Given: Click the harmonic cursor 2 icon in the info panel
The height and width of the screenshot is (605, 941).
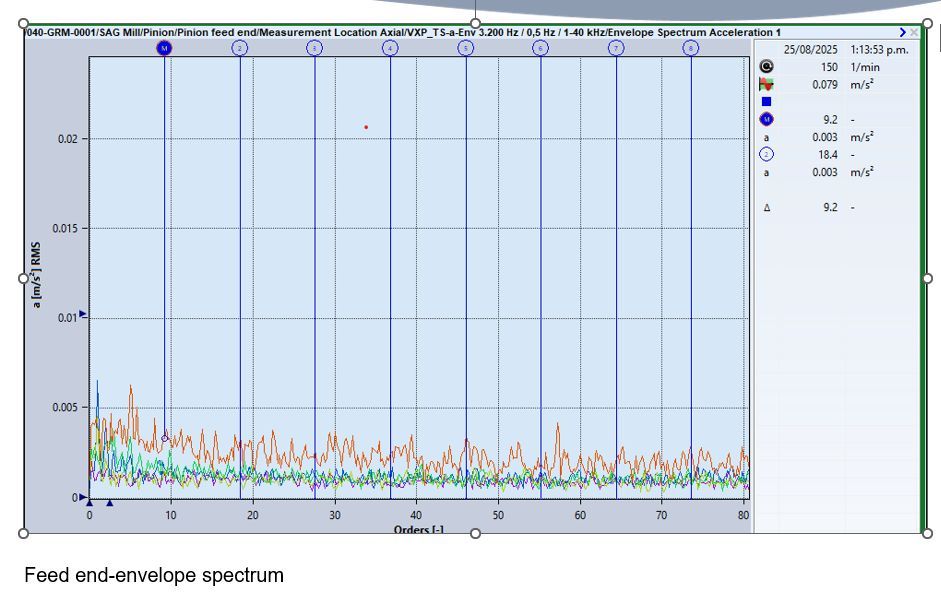Looking at the screenshot, I should (x=766, y=154).
